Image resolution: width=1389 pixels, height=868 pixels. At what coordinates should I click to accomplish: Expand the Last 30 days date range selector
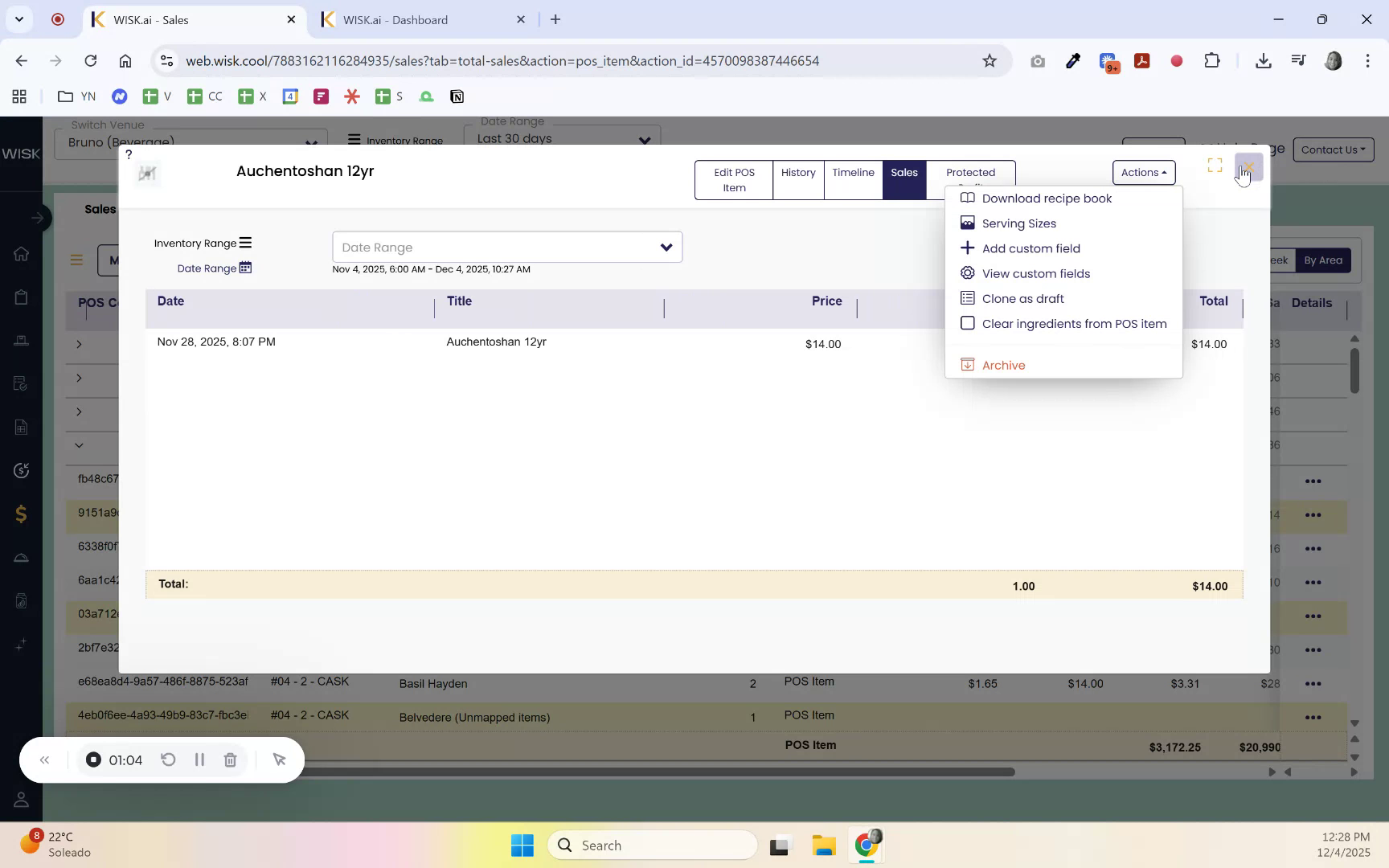(x=563, y=137)
